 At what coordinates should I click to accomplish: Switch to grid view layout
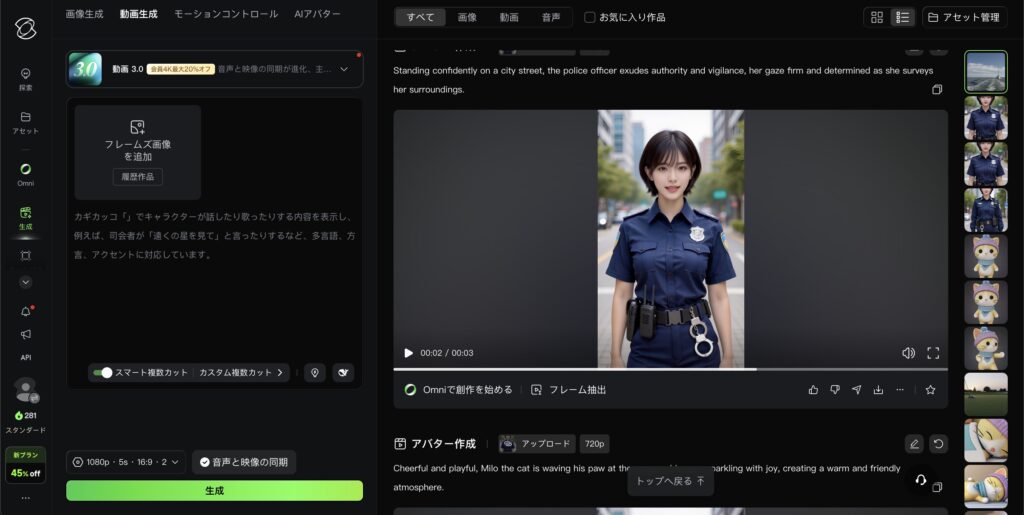click(877, 17)
